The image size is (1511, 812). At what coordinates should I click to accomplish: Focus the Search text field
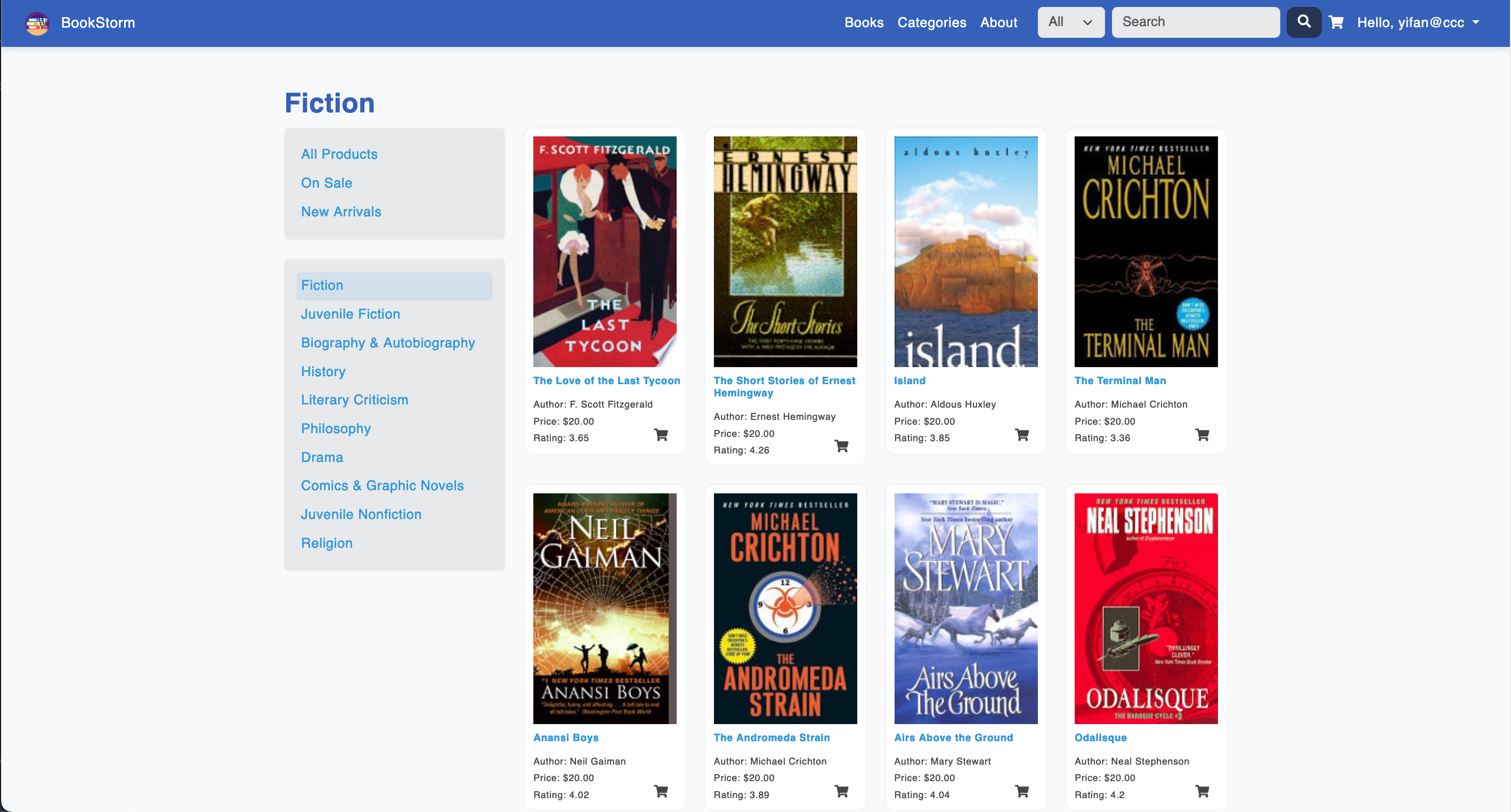coord(1196,22)
